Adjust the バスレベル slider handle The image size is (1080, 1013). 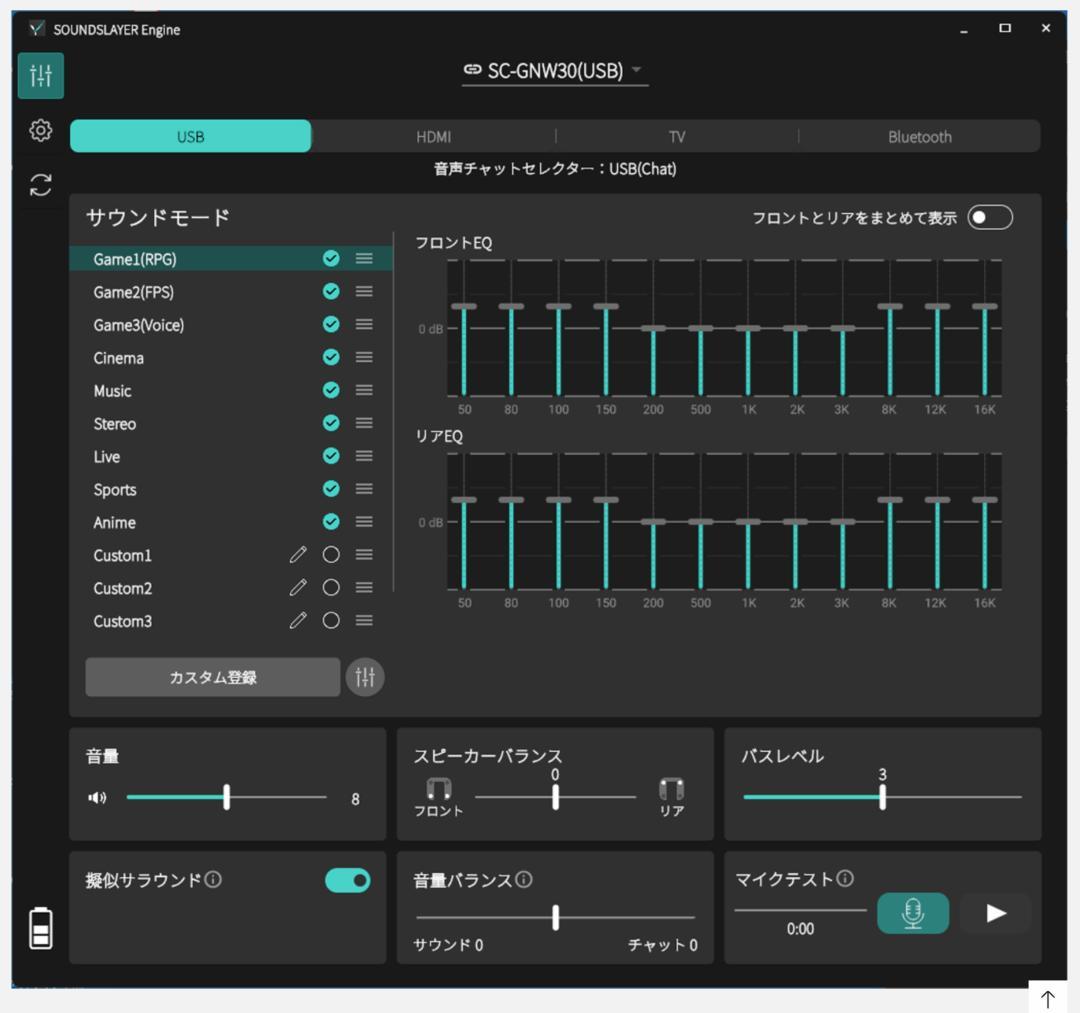tap(882, 798)
